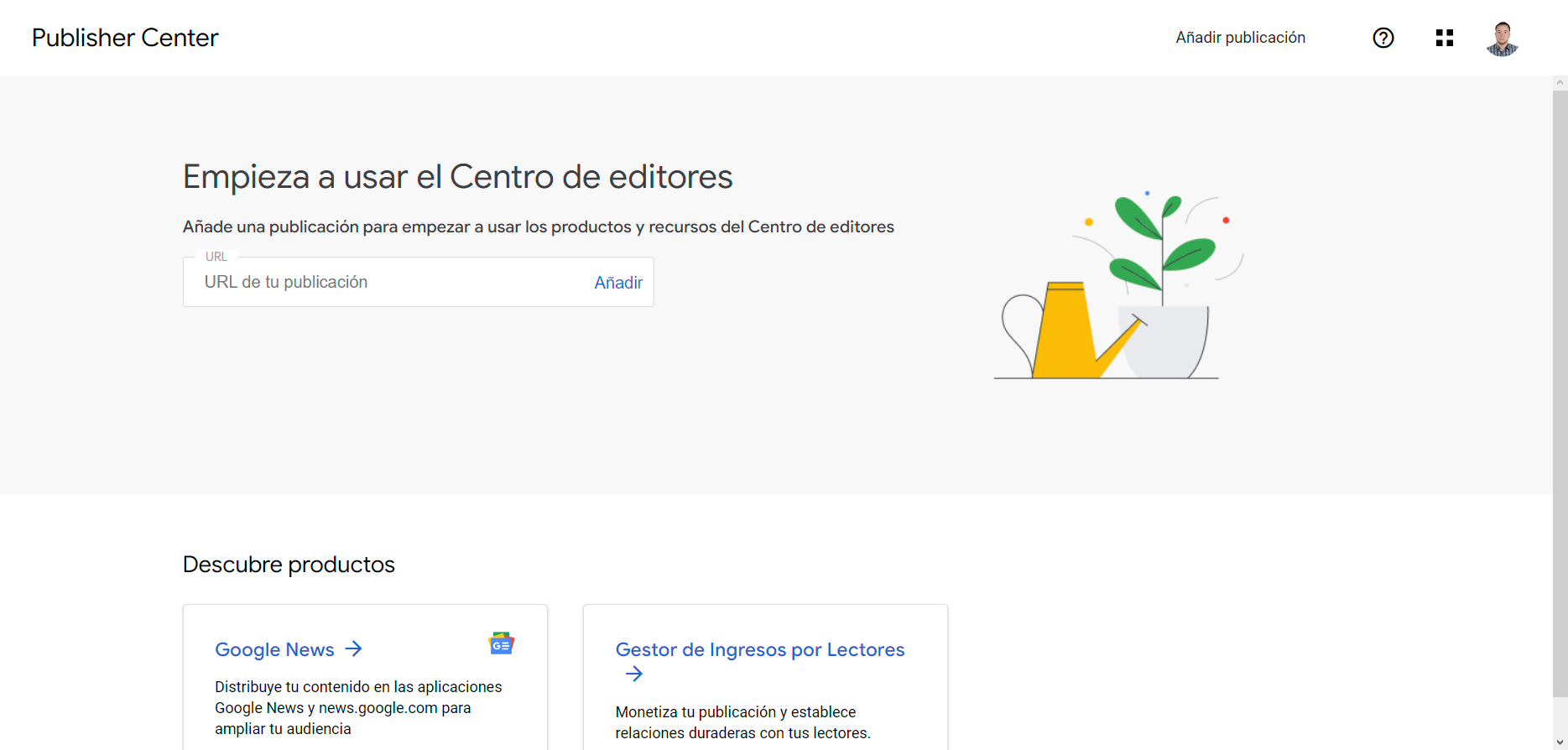Open the Google News link
Image resolution: width=1568 pixels, height=750 pixels.
point(274,649)
